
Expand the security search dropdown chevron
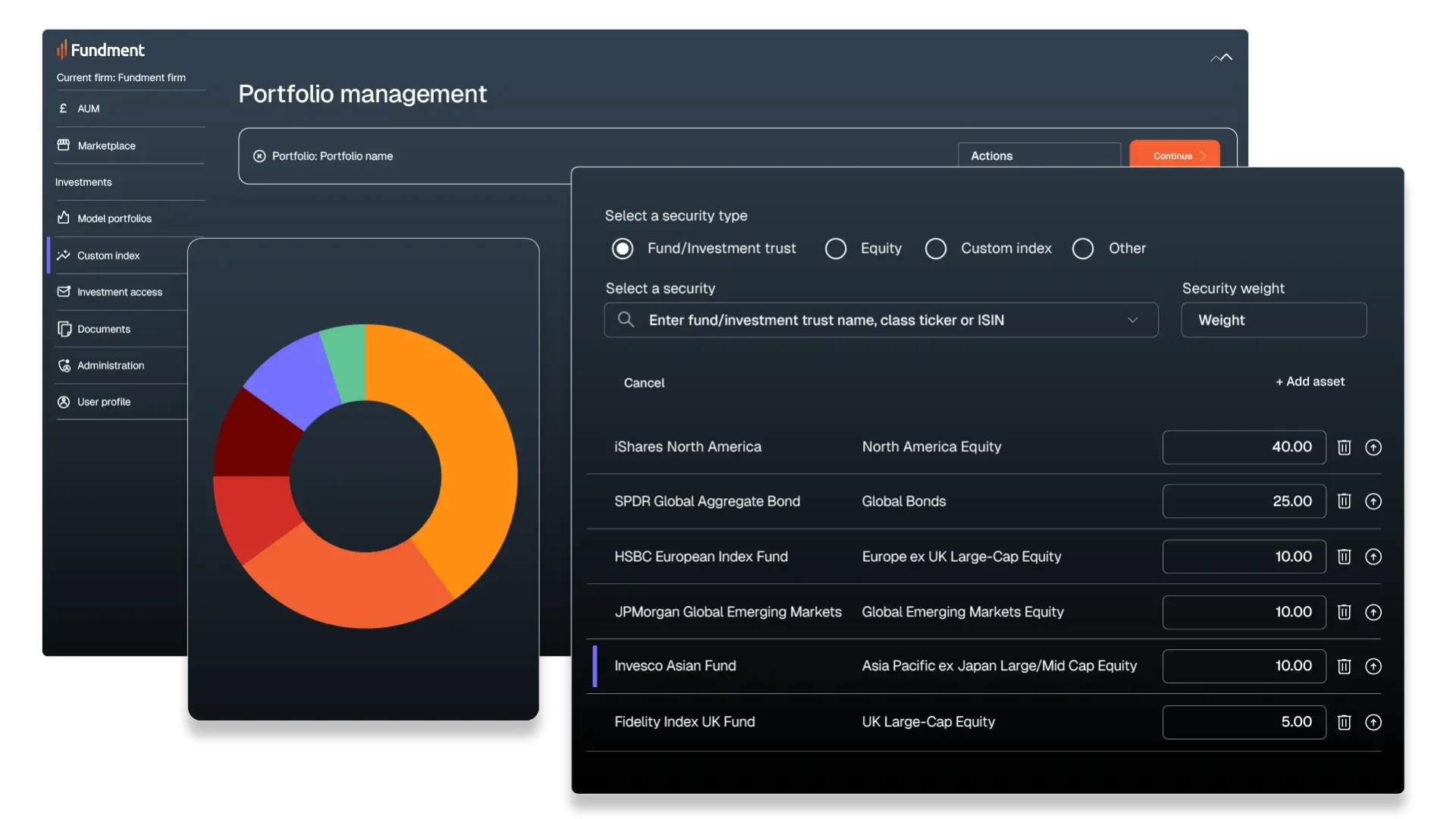1133,320
